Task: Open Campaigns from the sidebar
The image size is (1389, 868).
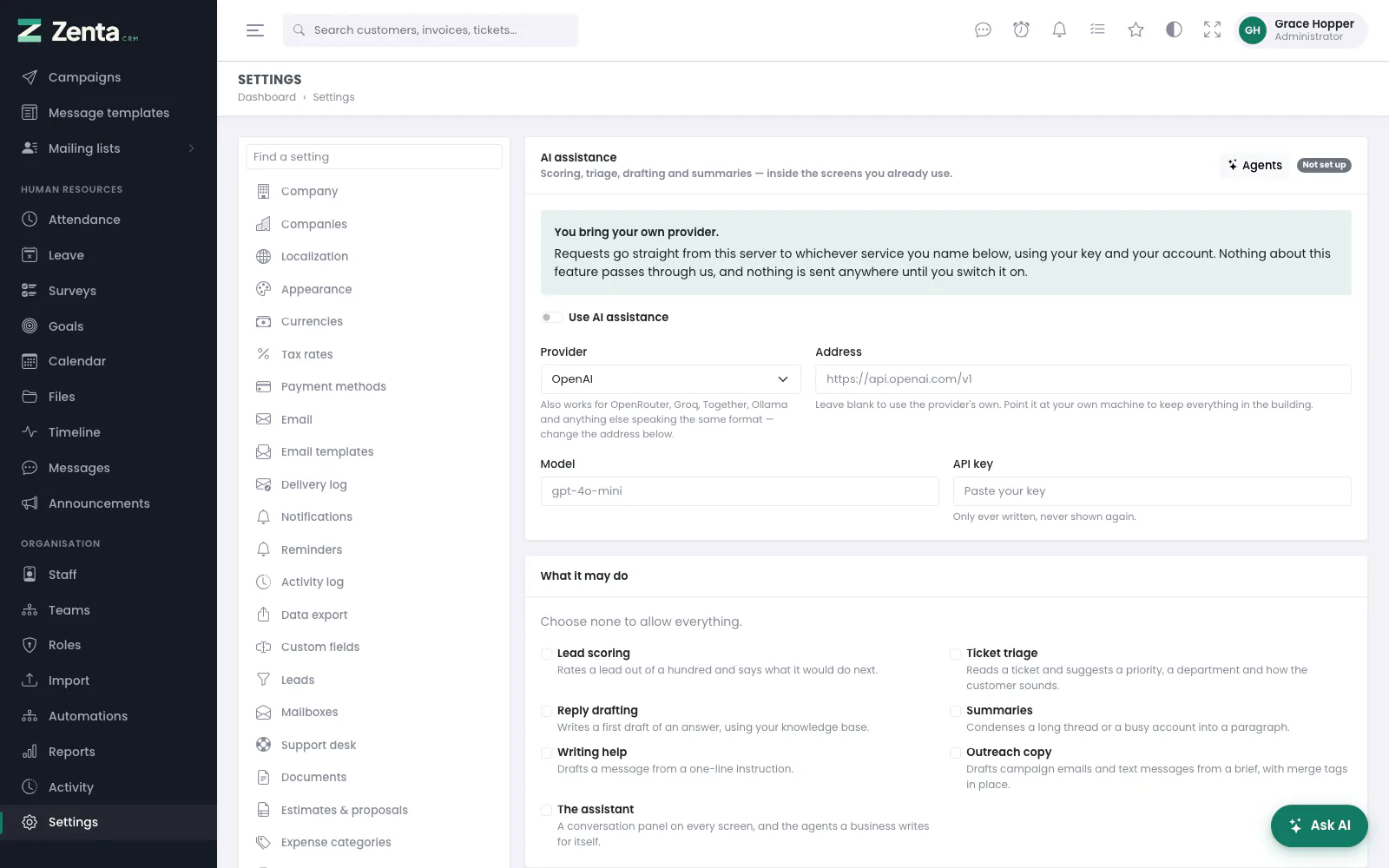Action: point(109,77)
